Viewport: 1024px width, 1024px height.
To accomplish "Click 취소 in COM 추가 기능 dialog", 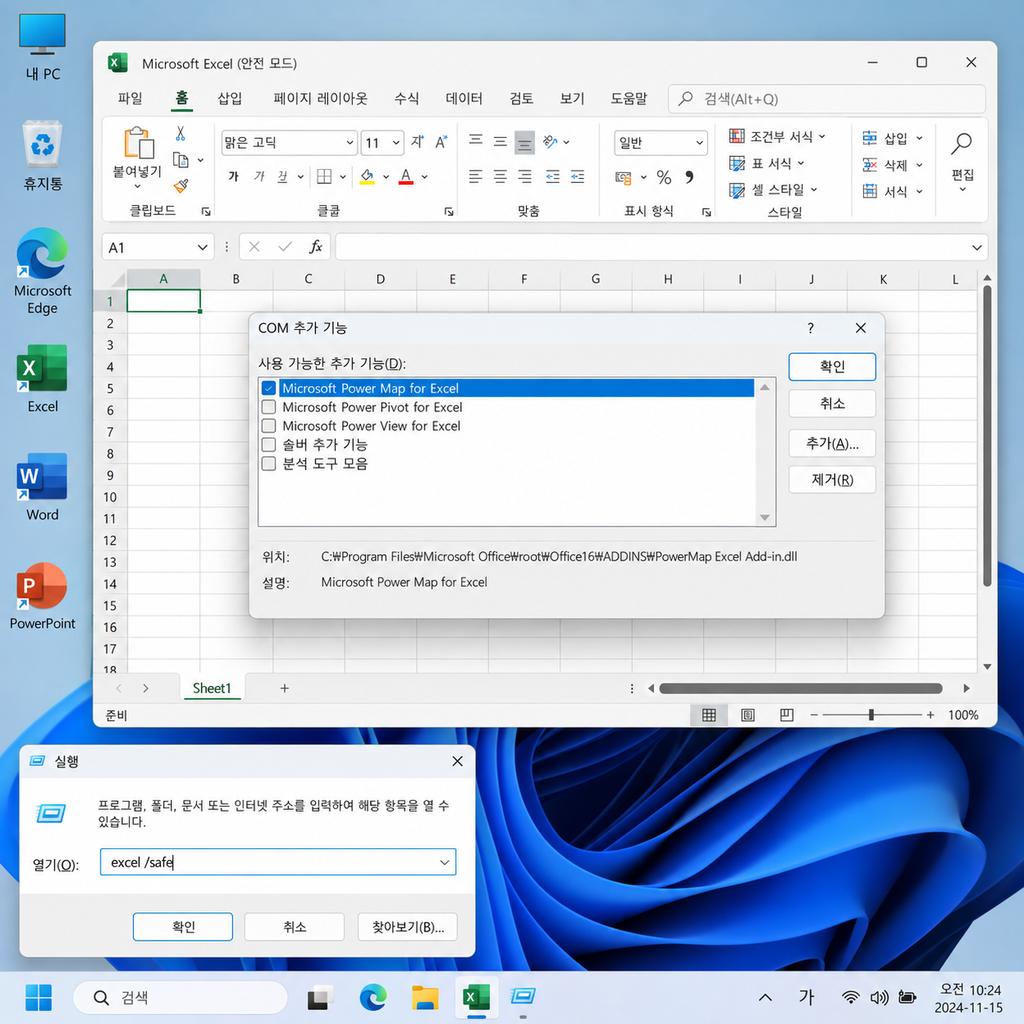I will click(832, 404).
